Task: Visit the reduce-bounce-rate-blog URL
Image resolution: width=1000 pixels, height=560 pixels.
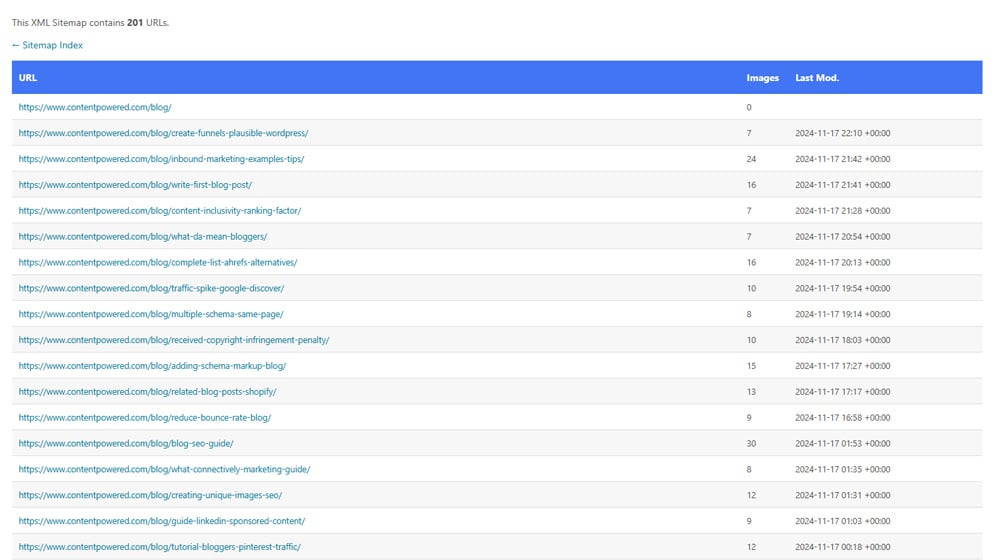Action: tap(145, 418)
